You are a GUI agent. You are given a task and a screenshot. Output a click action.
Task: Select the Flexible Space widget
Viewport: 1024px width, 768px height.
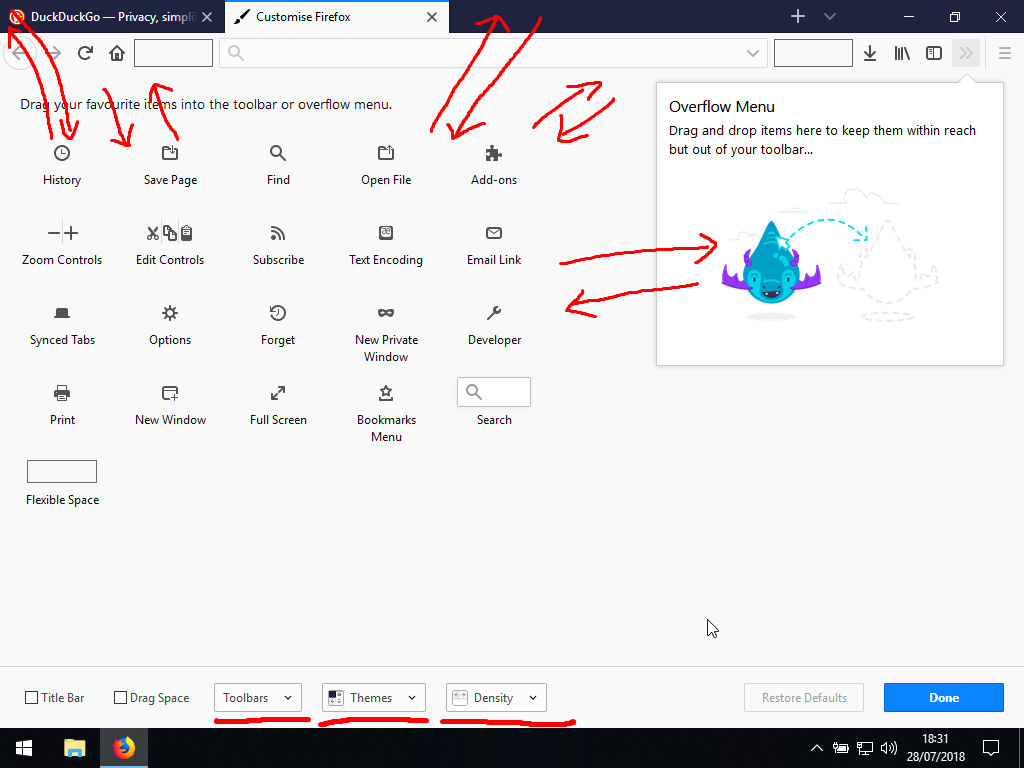click(62, 472)
